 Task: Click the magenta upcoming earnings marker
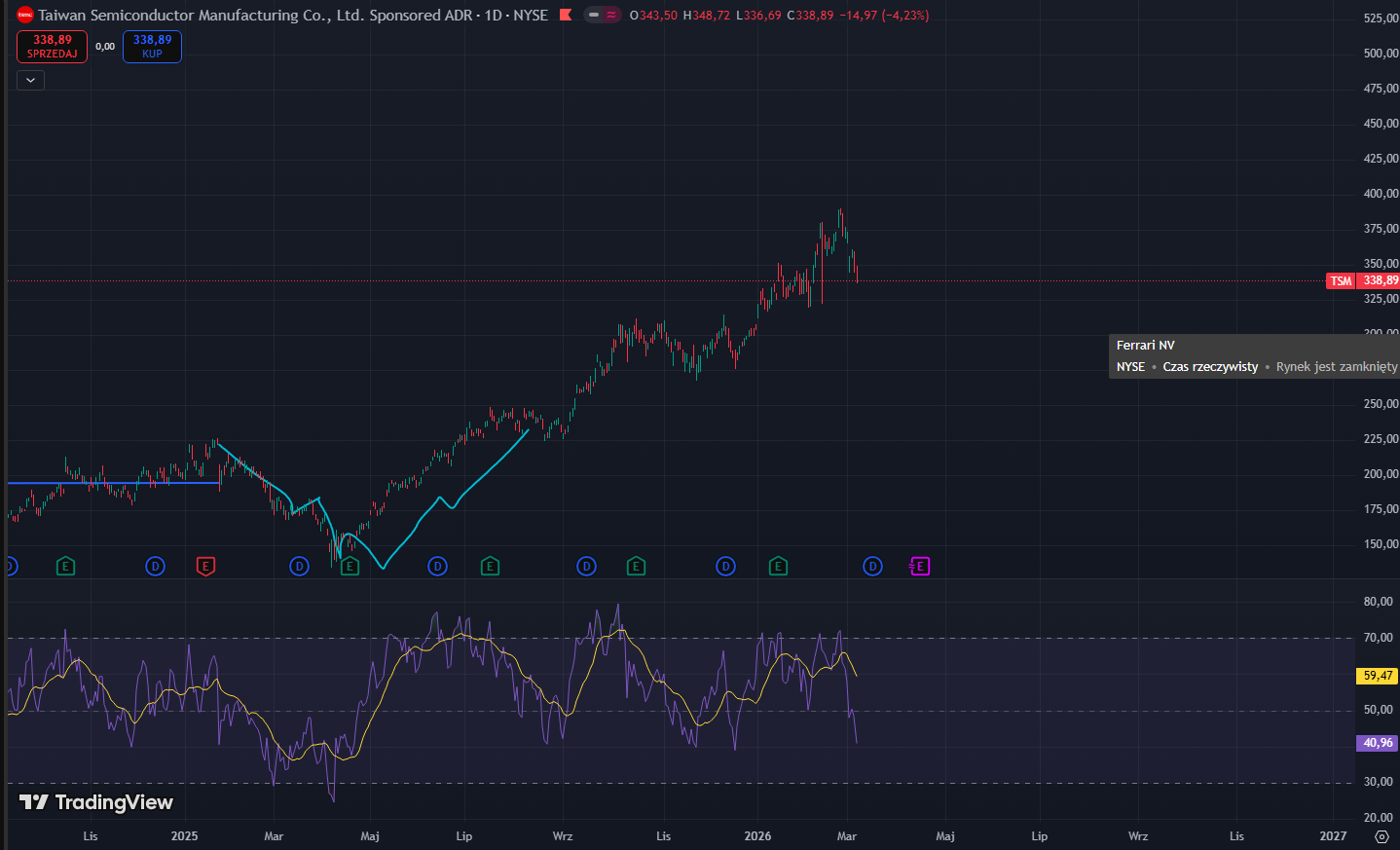[920, 566]
